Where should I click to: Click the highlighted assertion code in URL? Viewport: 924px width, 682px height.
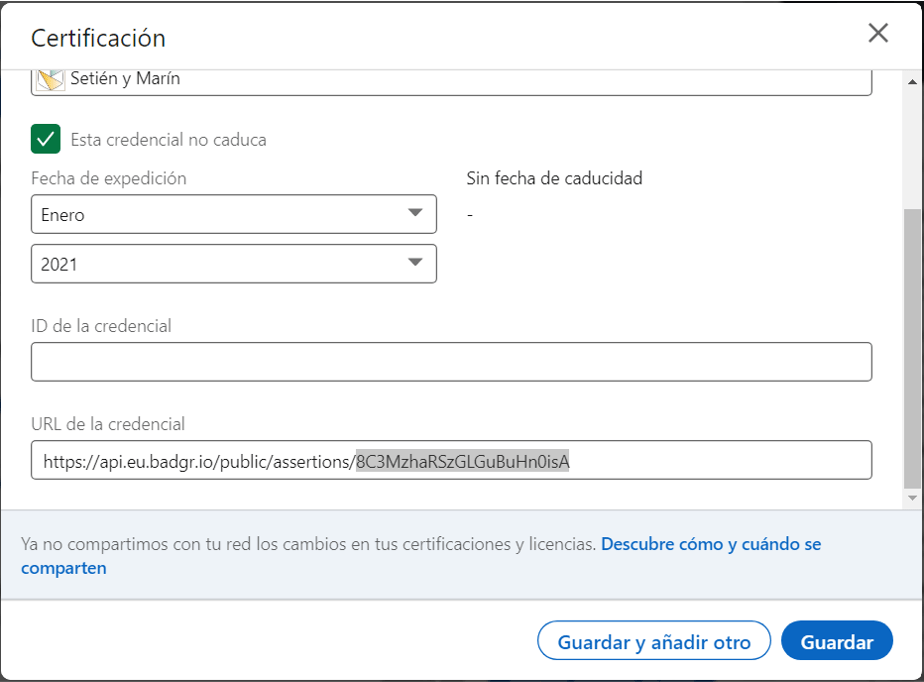[x=463, y=461]
